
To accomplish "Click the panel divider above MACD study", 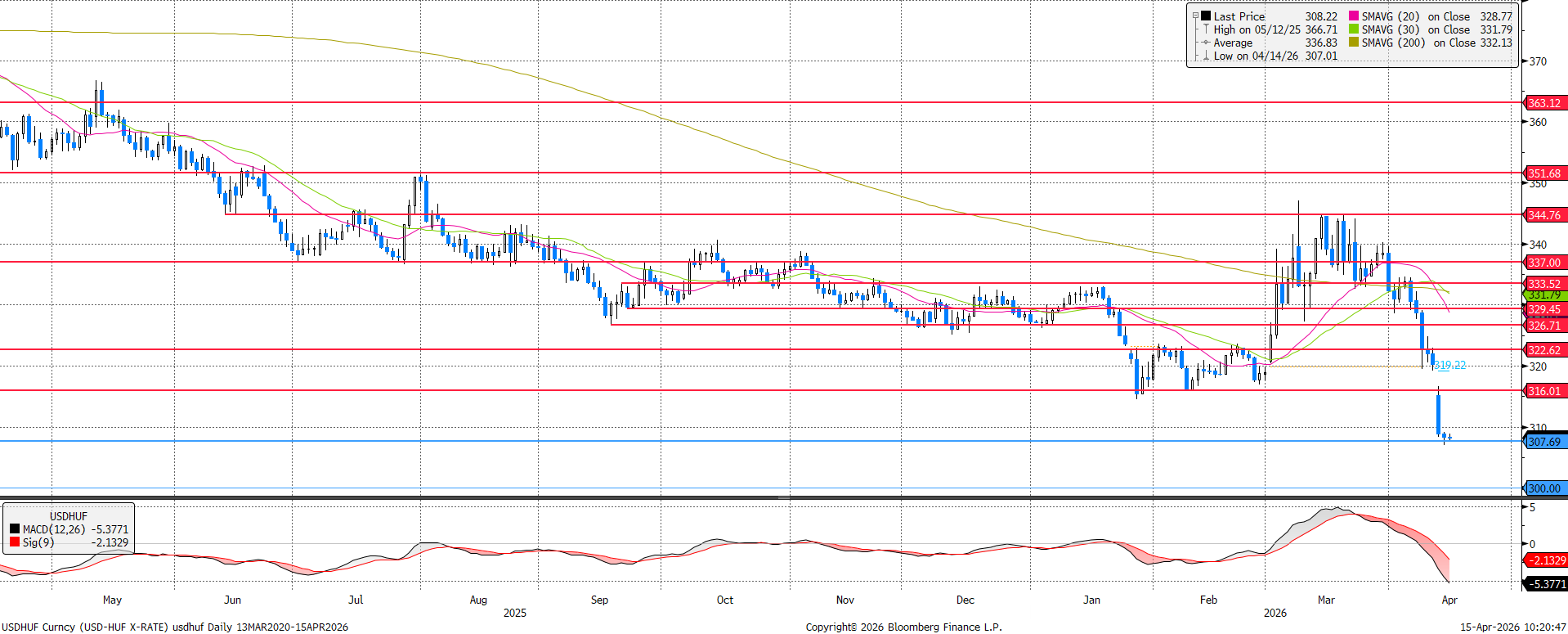I will coord(783,497).
